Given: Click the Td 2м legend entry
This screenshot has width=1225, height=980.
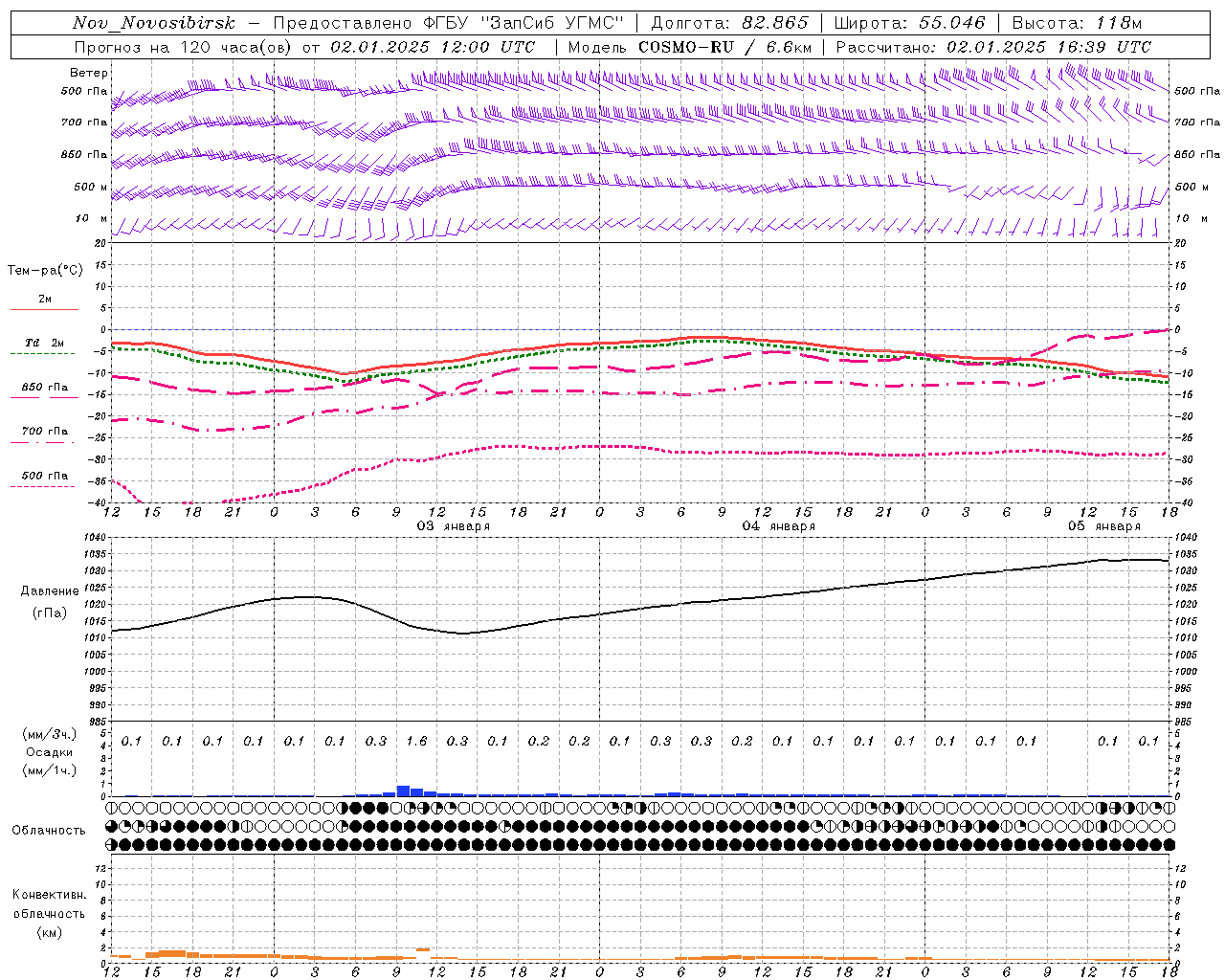Looking at the screenshot, I should (44, 343).
